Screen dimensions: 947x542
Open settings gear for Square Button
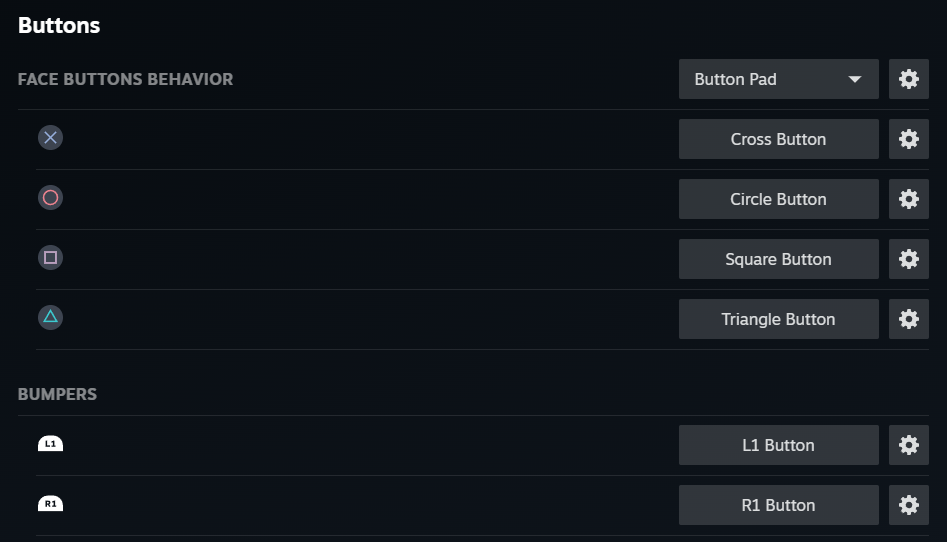[x=908, y=259]
